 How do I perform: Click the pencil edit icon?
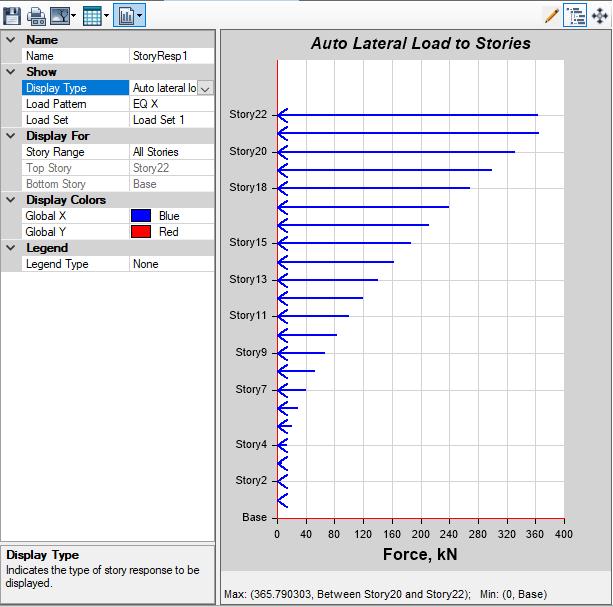coord(551,16)
